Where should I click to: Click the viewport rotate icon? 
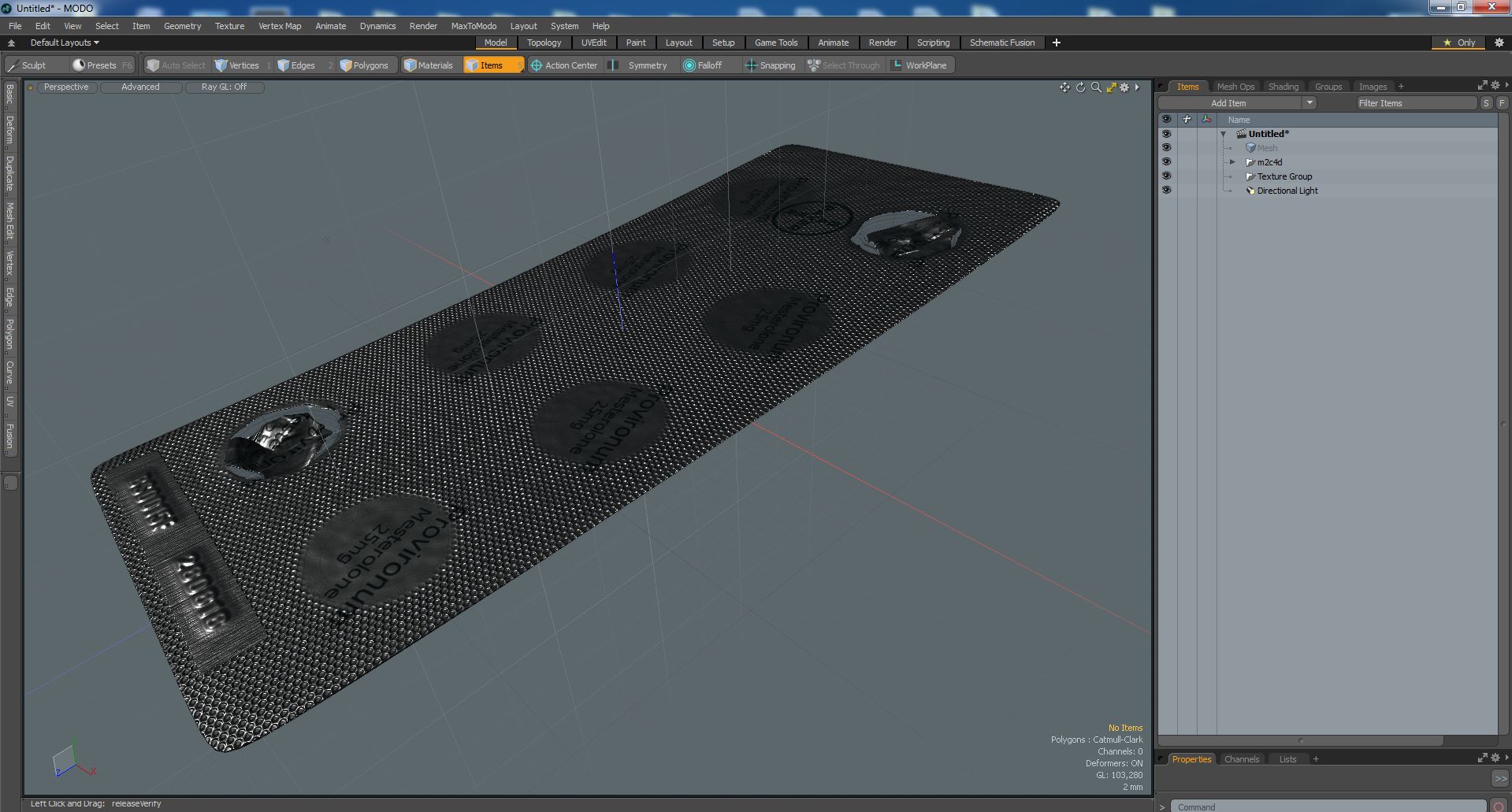1080,87
